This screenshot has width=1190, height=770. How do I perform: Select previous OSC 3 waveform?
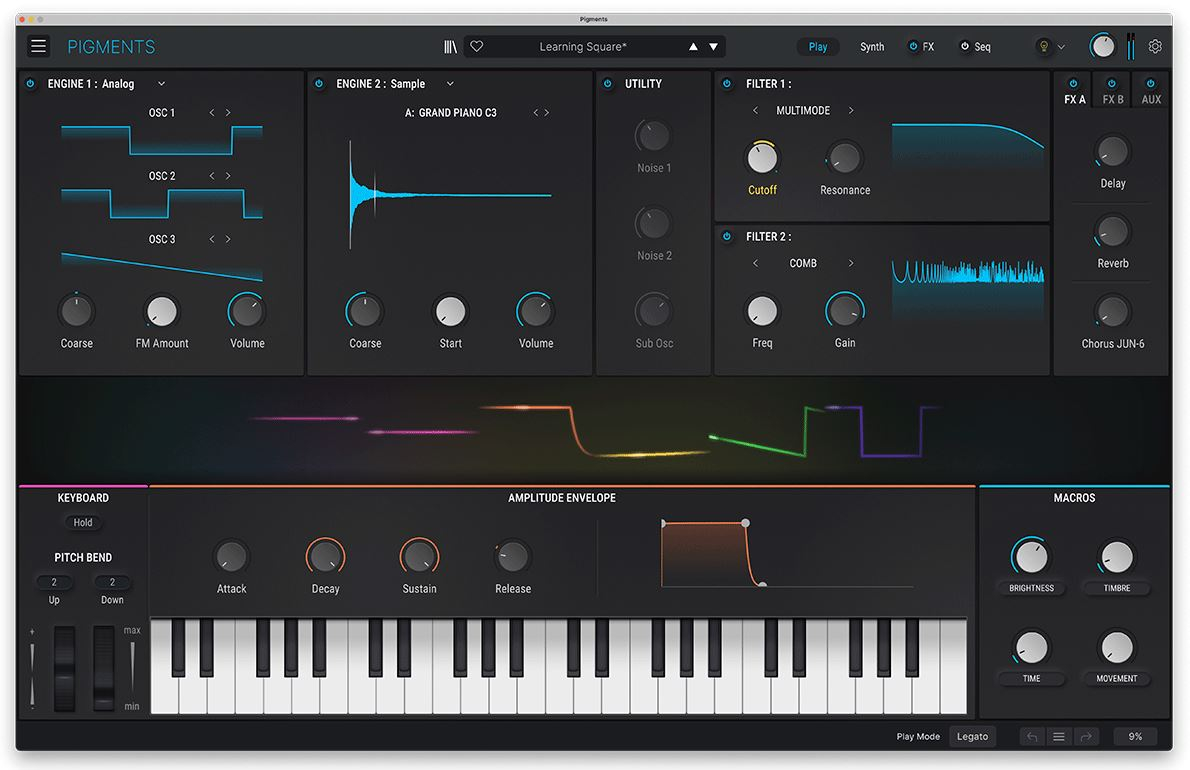pos(212,239)
